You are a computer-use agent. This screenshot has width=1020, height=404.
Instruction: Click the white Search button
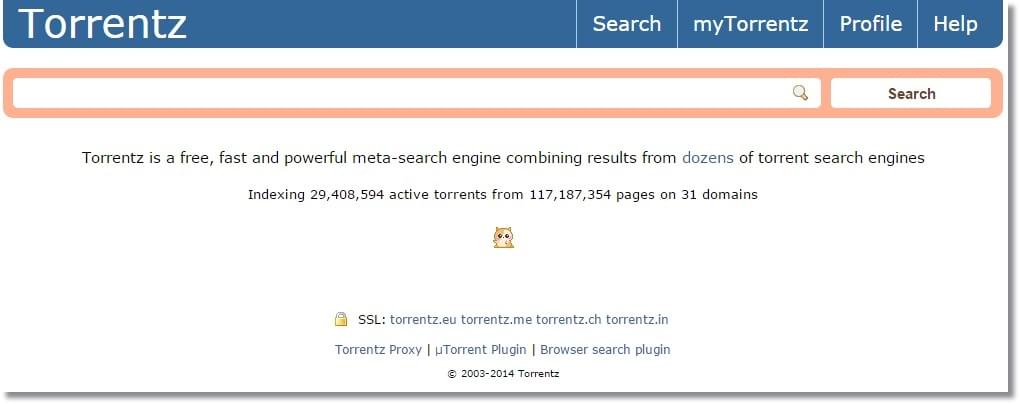pyautogui.click(x=911, y=93)
